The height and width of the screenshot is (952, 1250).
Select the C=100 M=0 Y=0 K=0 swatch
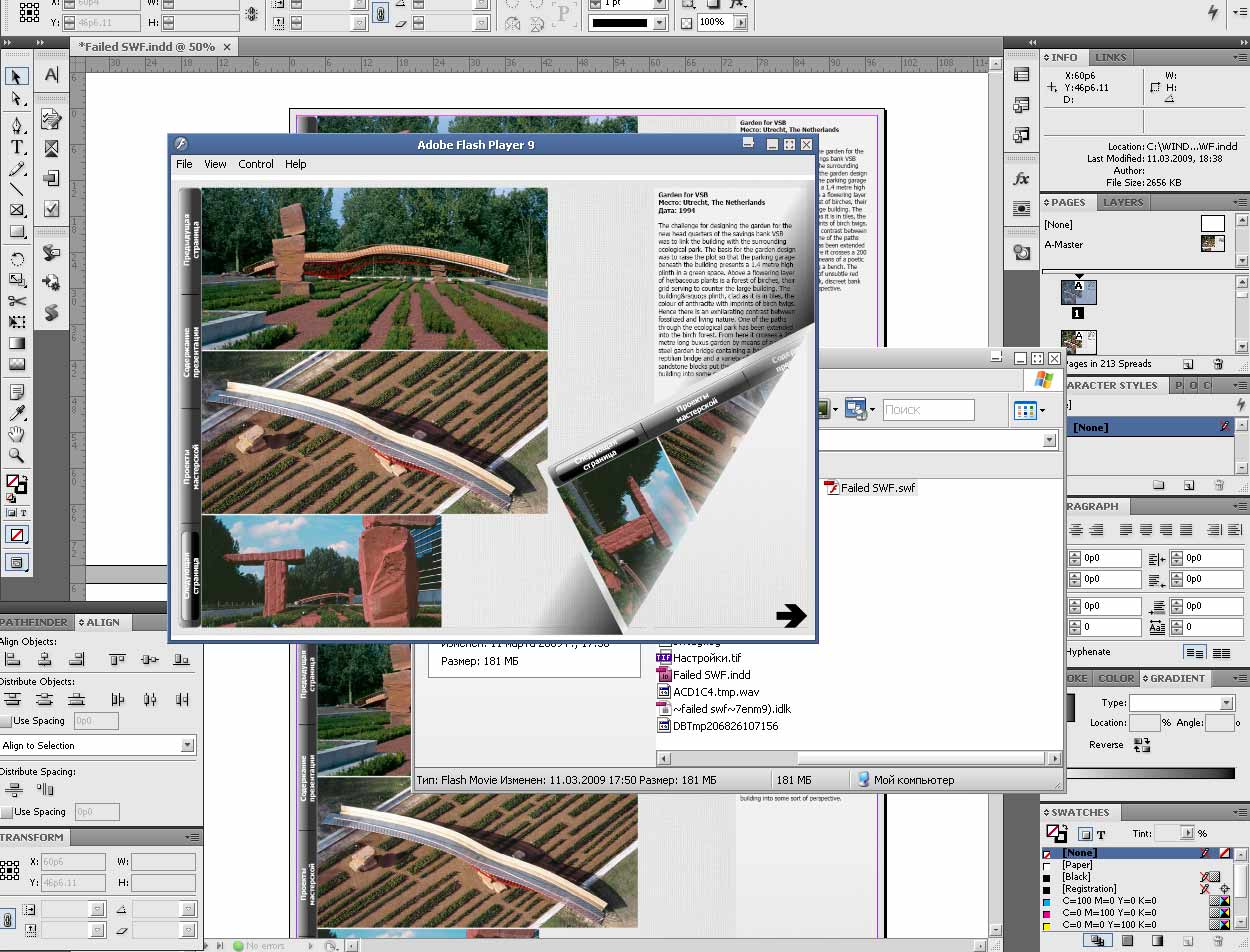tap(1108, 901)
